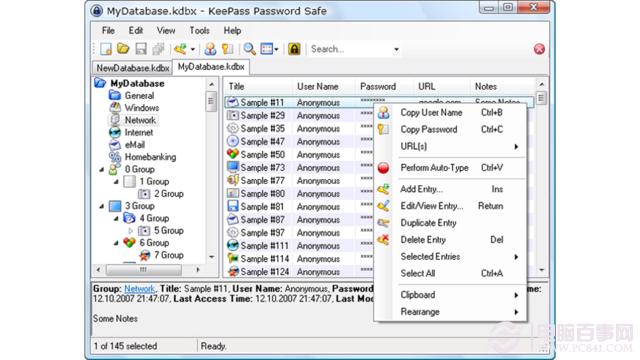Open the Search box dropdown arrow
640x360 pixels.
click(396, 49)
